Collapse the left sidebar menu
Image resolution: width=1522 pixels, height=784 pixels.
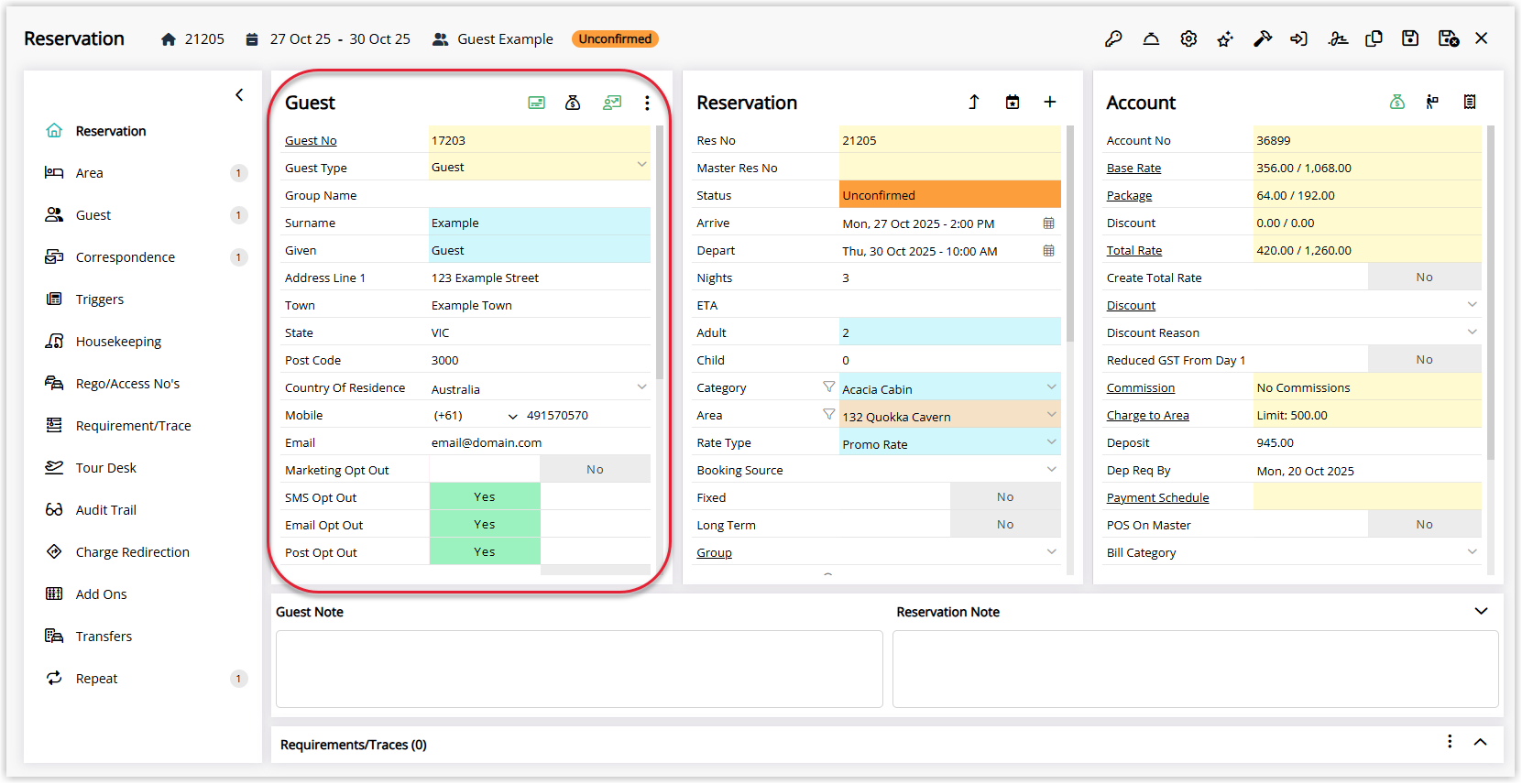coord(239,94)
